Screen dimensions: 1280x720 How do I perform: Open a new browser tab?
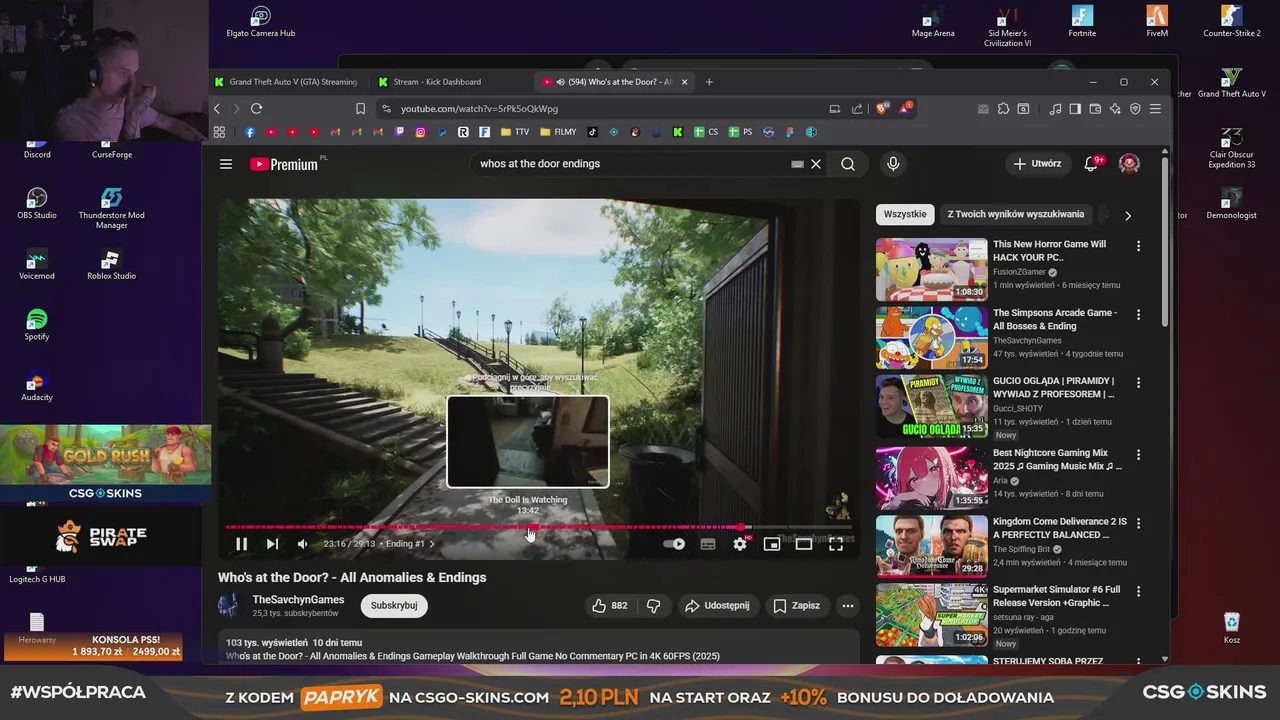point(709,82)
